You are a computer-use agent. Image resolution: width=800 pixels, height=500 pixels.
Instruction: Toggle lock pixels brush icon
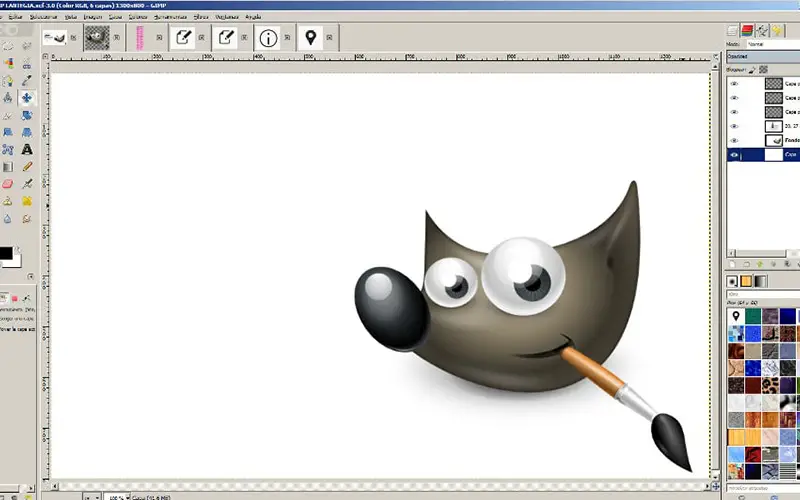[x=753, y=69]
